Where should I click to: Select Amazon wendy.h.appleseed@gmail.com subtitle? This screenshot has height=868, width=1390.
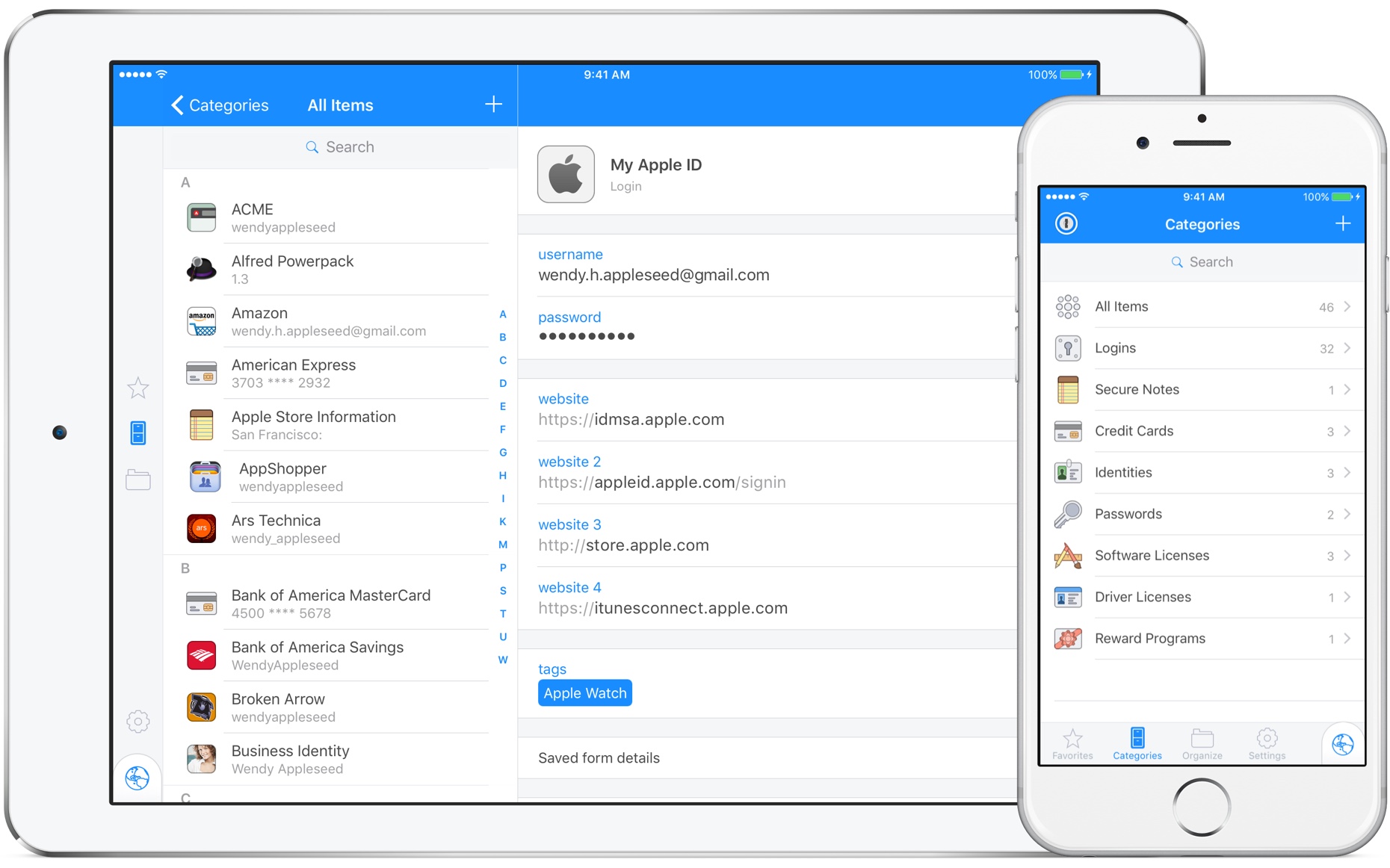[x=329, y=331]
